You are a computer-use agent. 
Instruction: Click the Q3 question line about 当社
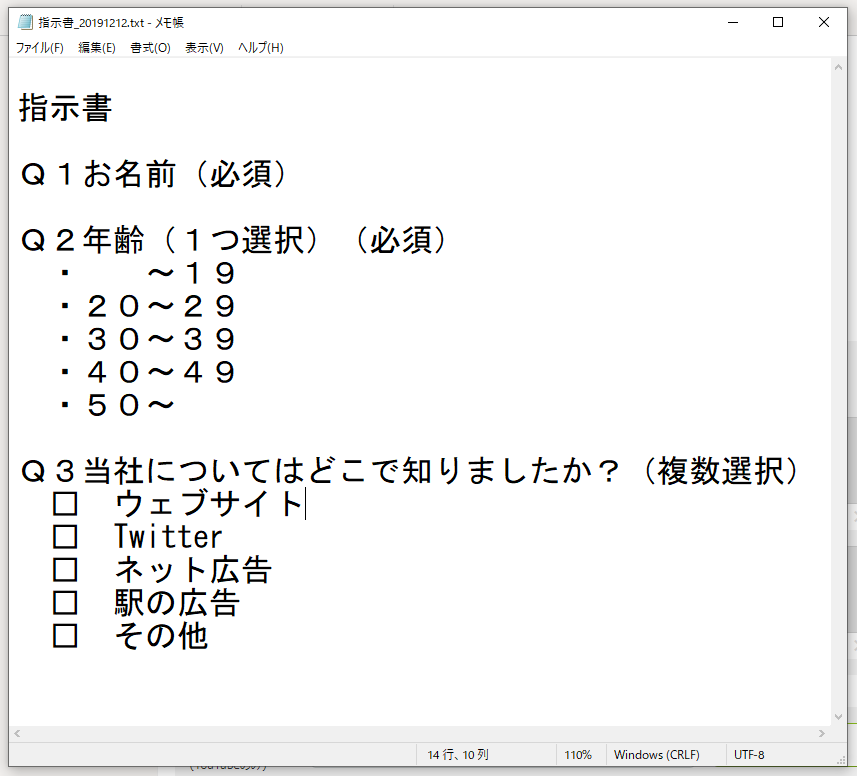[409, 471]
